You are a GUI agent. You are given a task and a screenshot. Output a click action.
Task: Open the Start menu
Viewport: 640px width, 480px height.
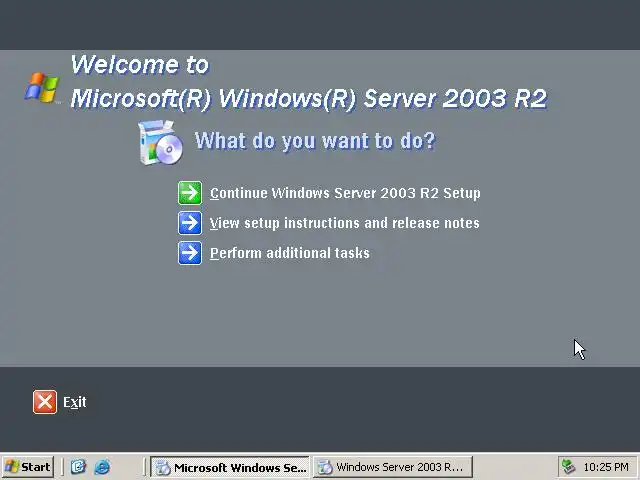28,467
